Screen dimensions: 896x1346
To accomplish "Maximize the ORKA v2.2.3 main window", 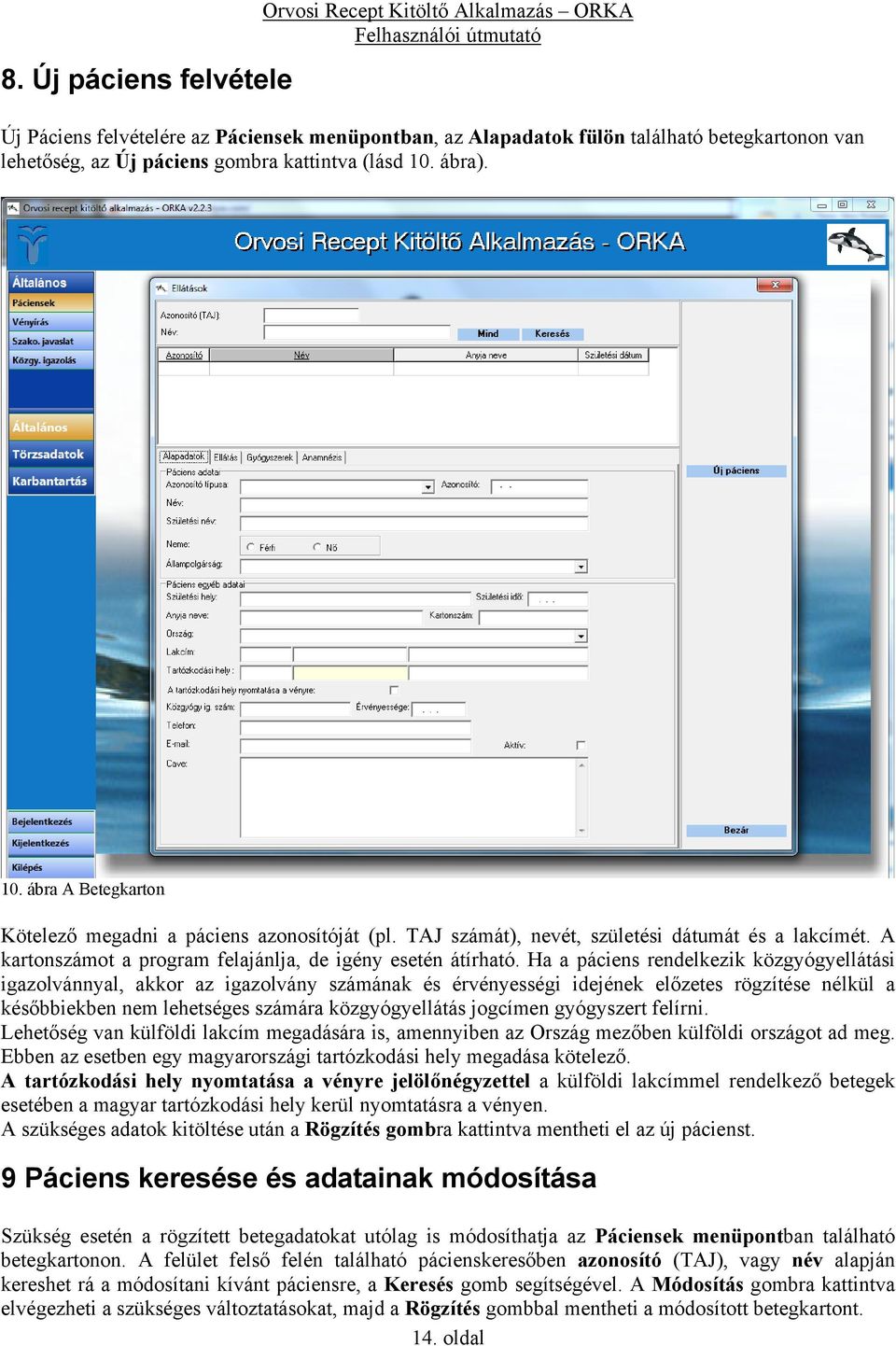I will (842, 204).
